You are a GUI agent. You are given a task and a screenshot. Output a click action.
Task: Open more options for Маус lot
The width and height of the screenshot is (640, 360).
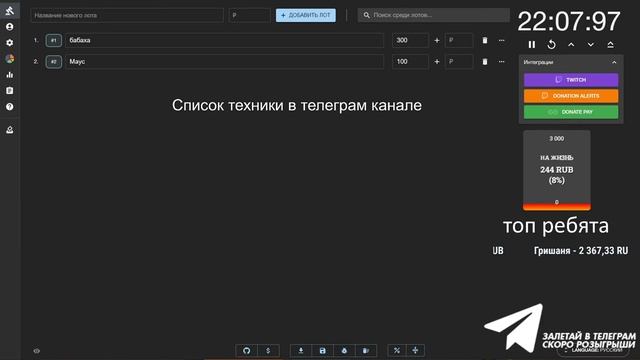501,62
